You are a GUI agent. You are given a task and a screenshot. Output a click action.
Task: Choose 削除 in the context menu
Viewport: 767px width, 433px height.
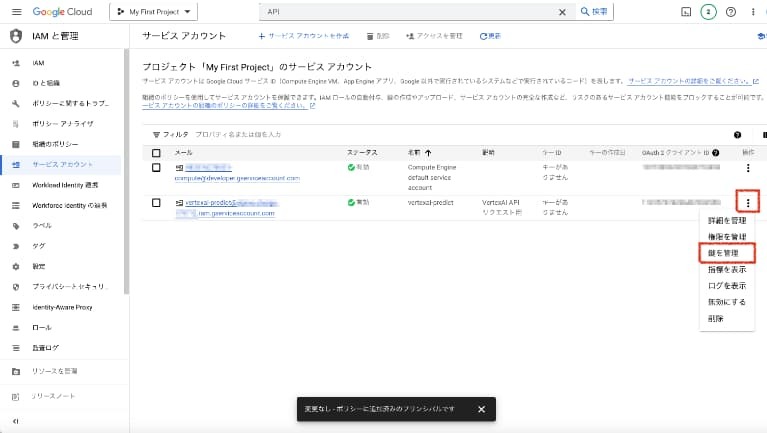715,318
